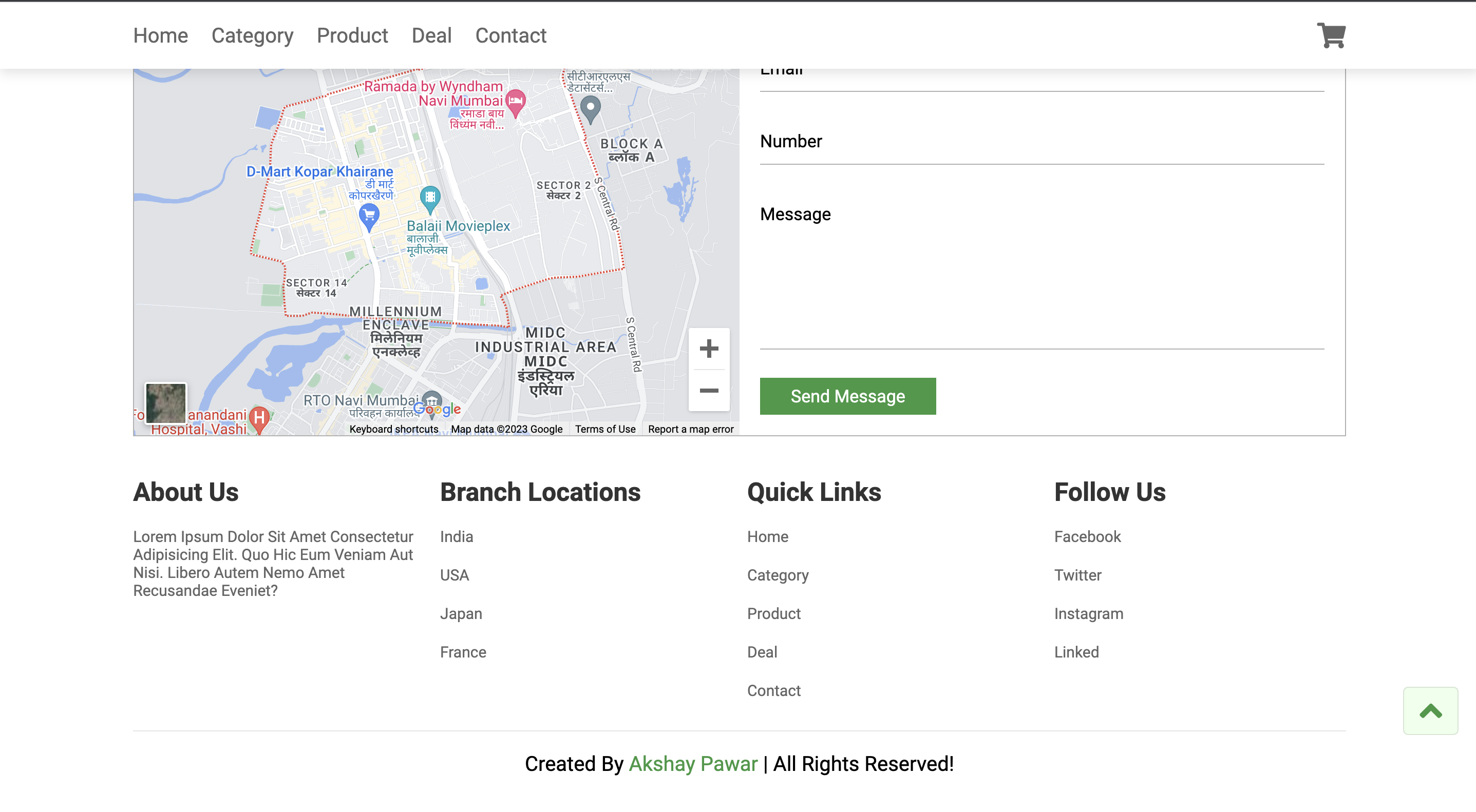Open Terms of Use on the map
The width and height of the screenshot is (1476, 812).
pos(605,429)
